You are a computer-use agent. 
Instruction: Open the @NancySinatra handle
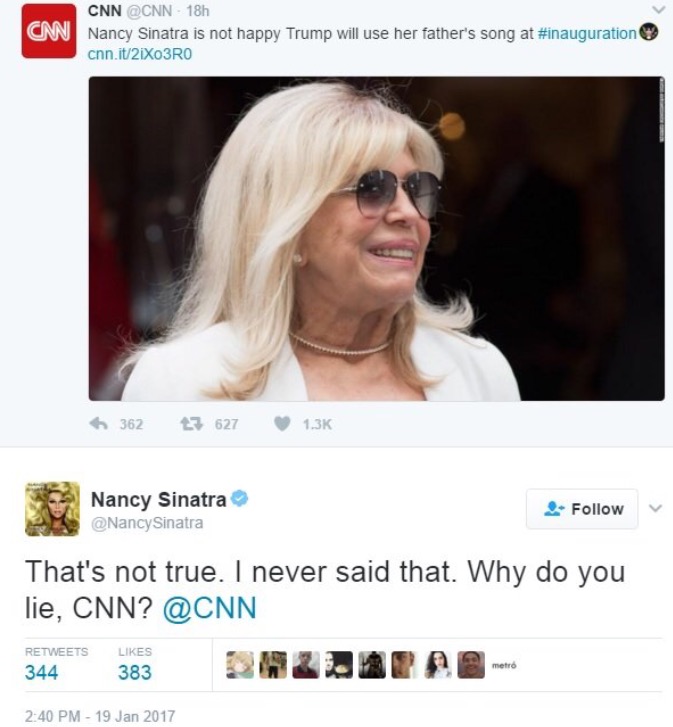click(147, 523)
